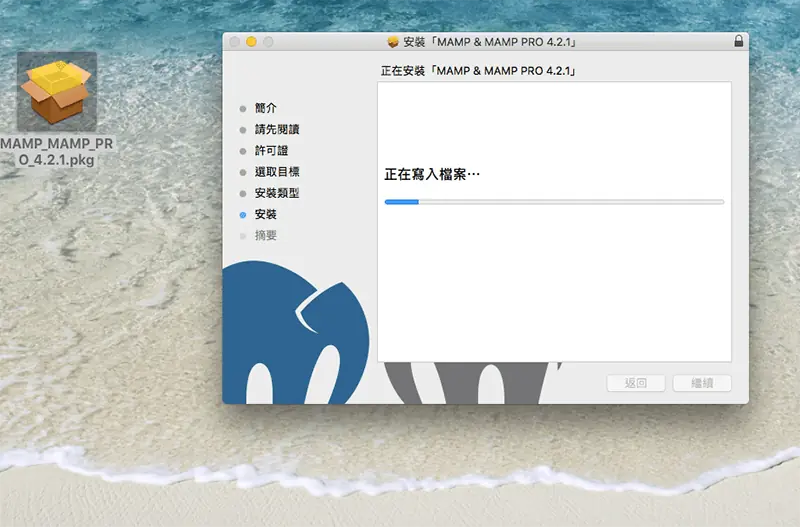800x527 pixels.
Task: Select the 安裝類型 step in sidebar
Action: (x=277, y=193)
